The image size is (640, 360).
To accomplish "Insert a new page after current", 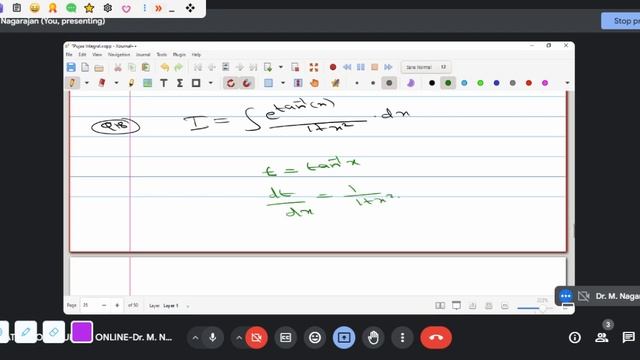I will coord(268,67).
